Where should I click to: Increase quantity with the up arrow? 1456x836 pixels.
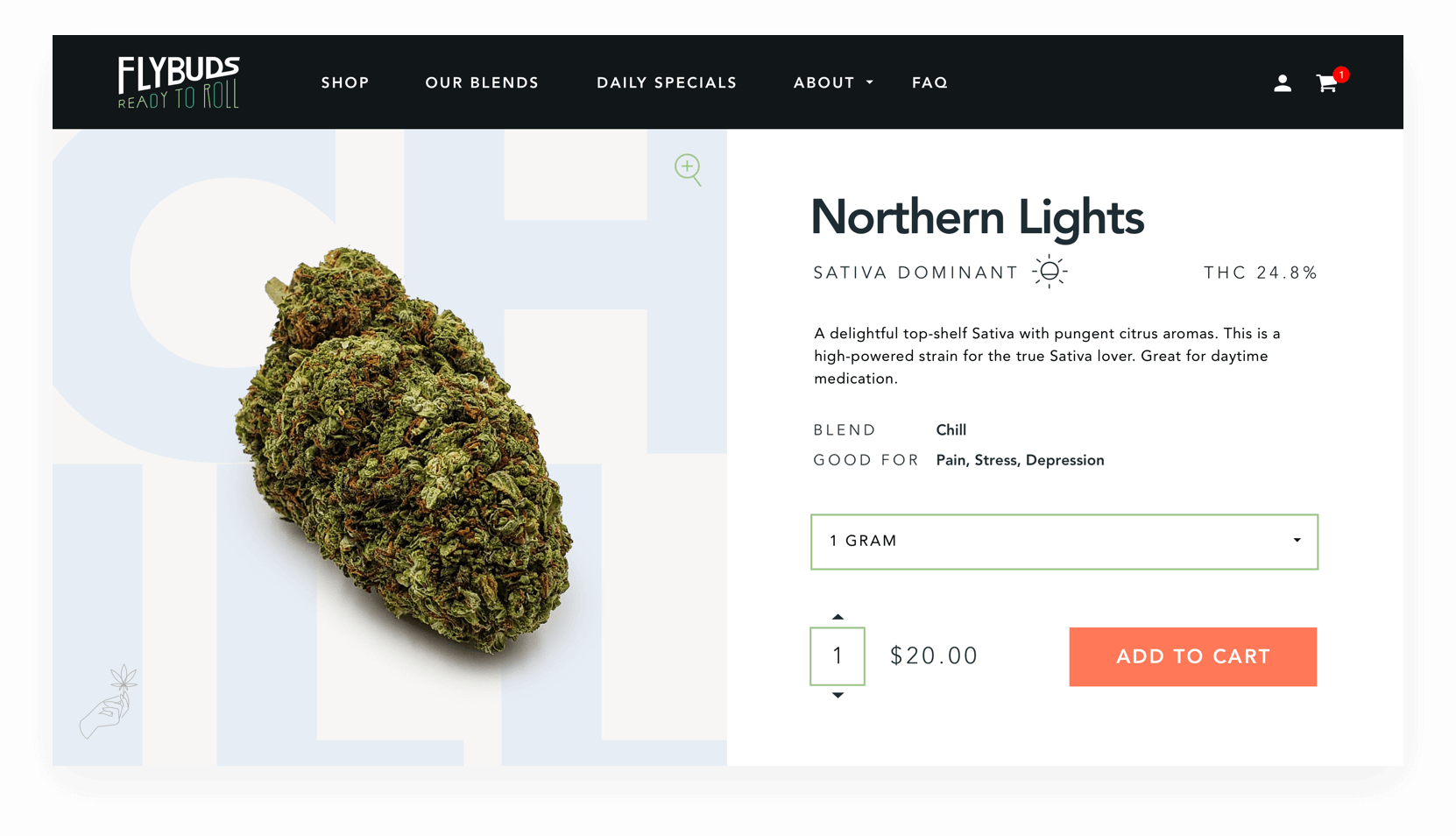[x=838, y=617]
